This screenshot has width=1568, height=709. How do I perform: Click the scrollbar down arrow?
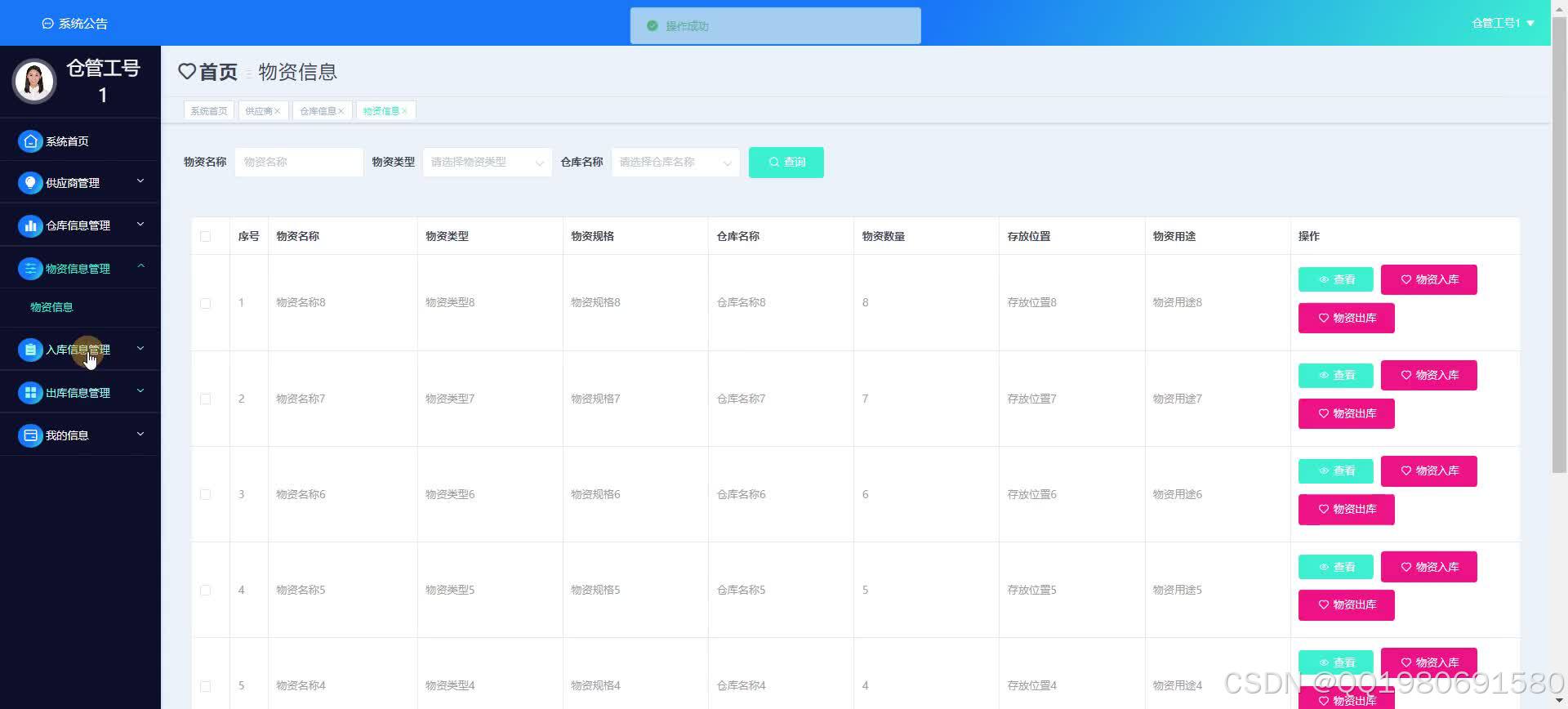tap(1560, 701)
